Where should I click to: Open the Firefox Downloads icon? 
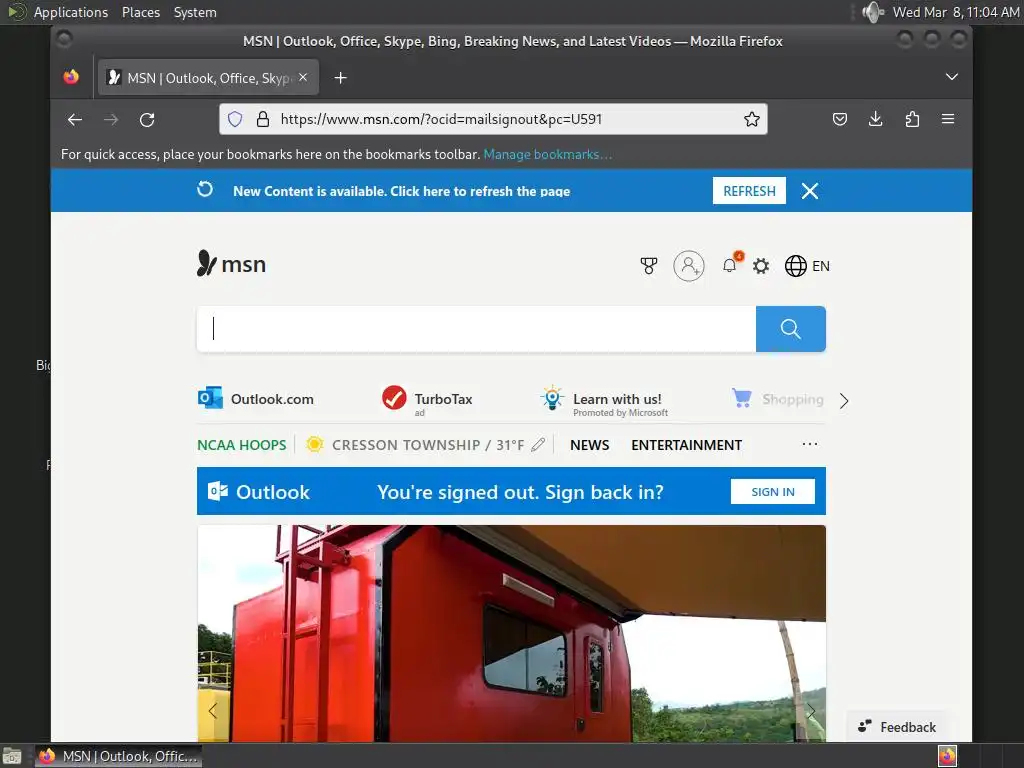(x=876, y=119)
